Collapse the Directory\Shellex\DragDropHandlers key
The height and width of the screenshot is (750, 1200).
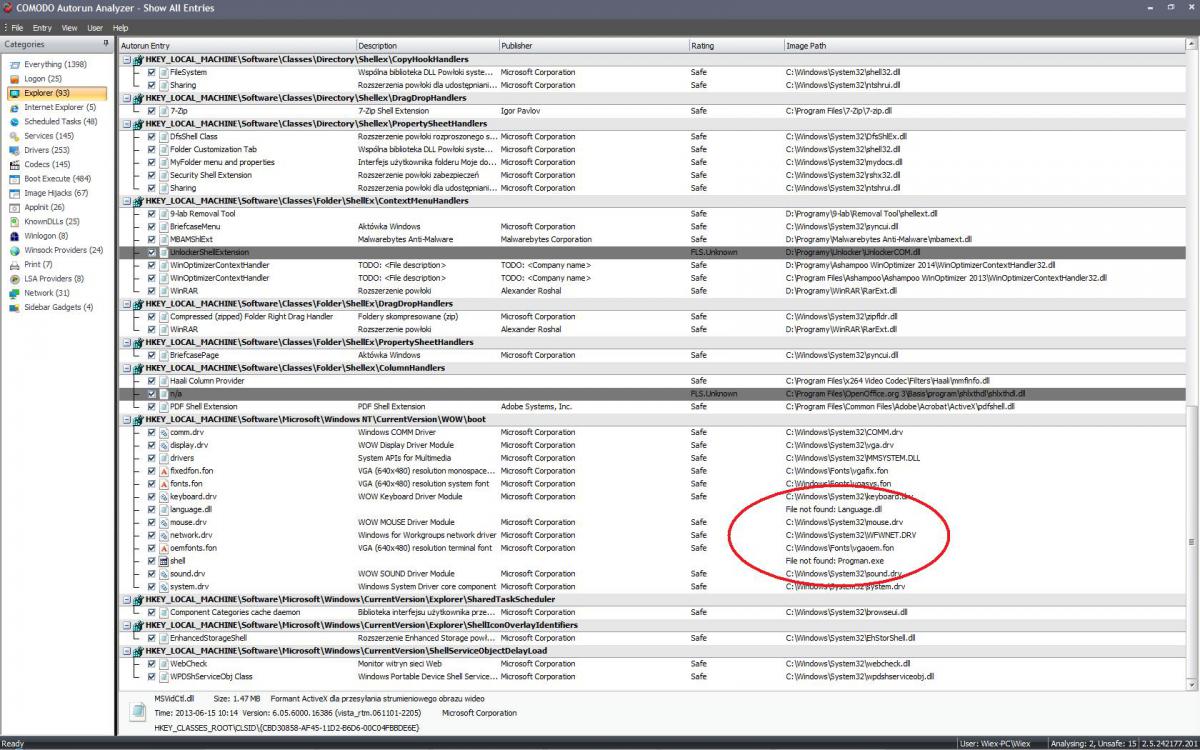126,98
